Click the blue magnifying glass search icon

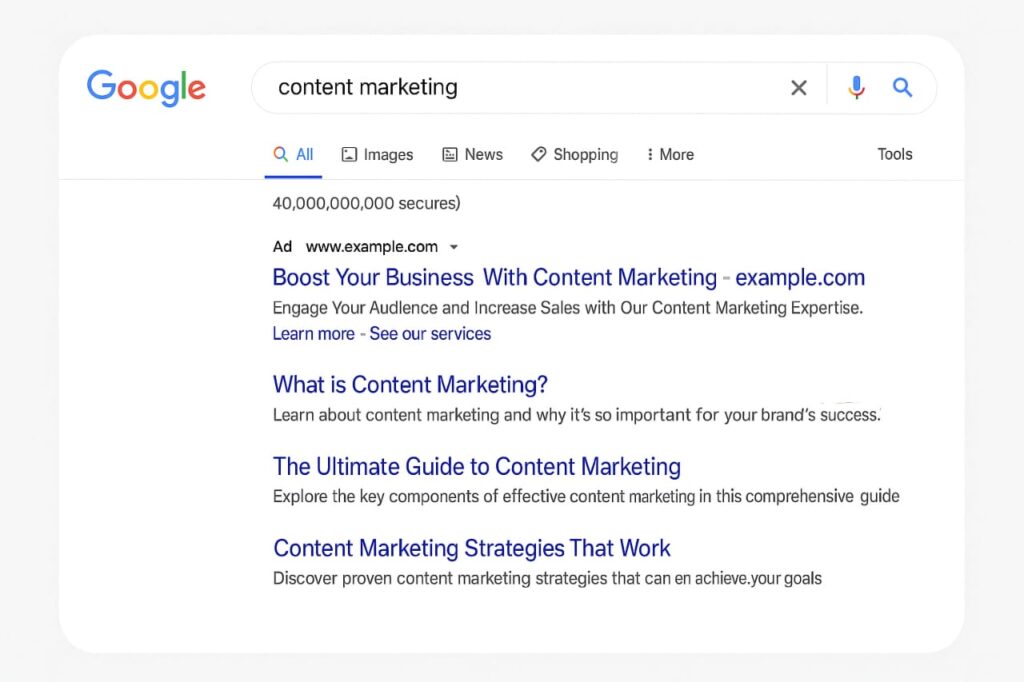coord(903,88)
